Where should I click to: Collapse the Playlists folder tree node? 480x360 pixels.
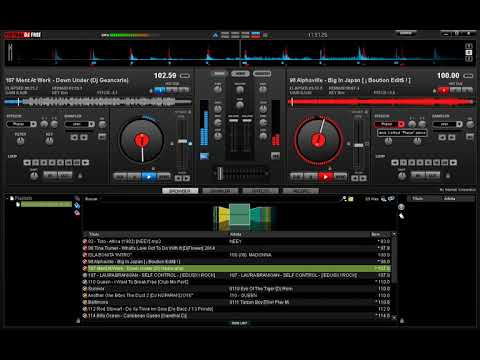tap(7, 198)
